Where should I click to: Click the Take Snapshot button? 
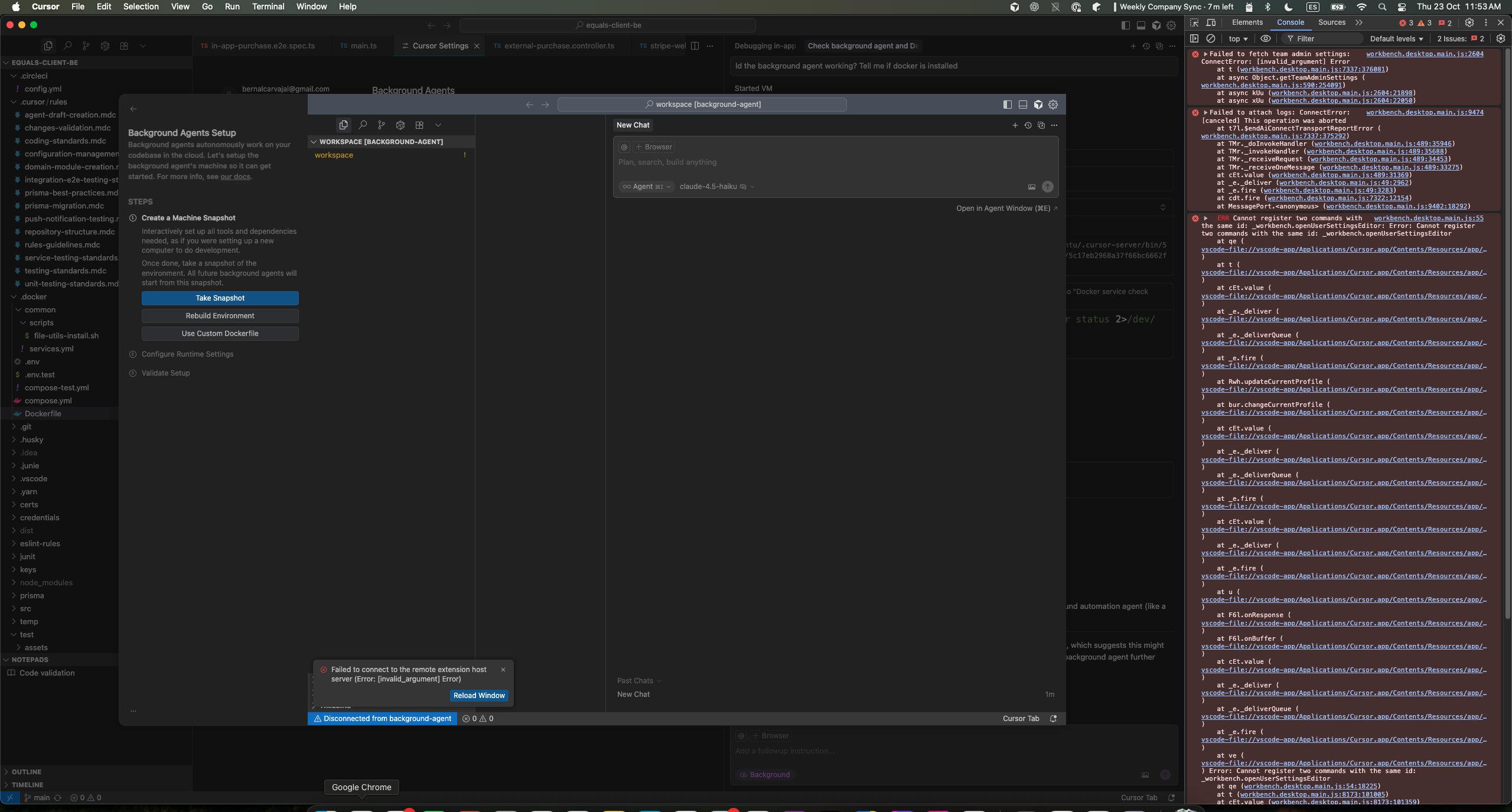coord(220,298)
